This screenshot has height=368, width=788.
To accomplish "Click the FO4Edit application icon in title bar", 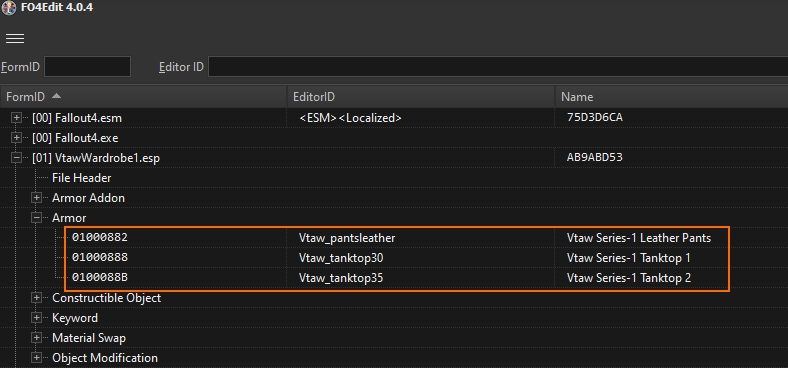I will point(8,8).
